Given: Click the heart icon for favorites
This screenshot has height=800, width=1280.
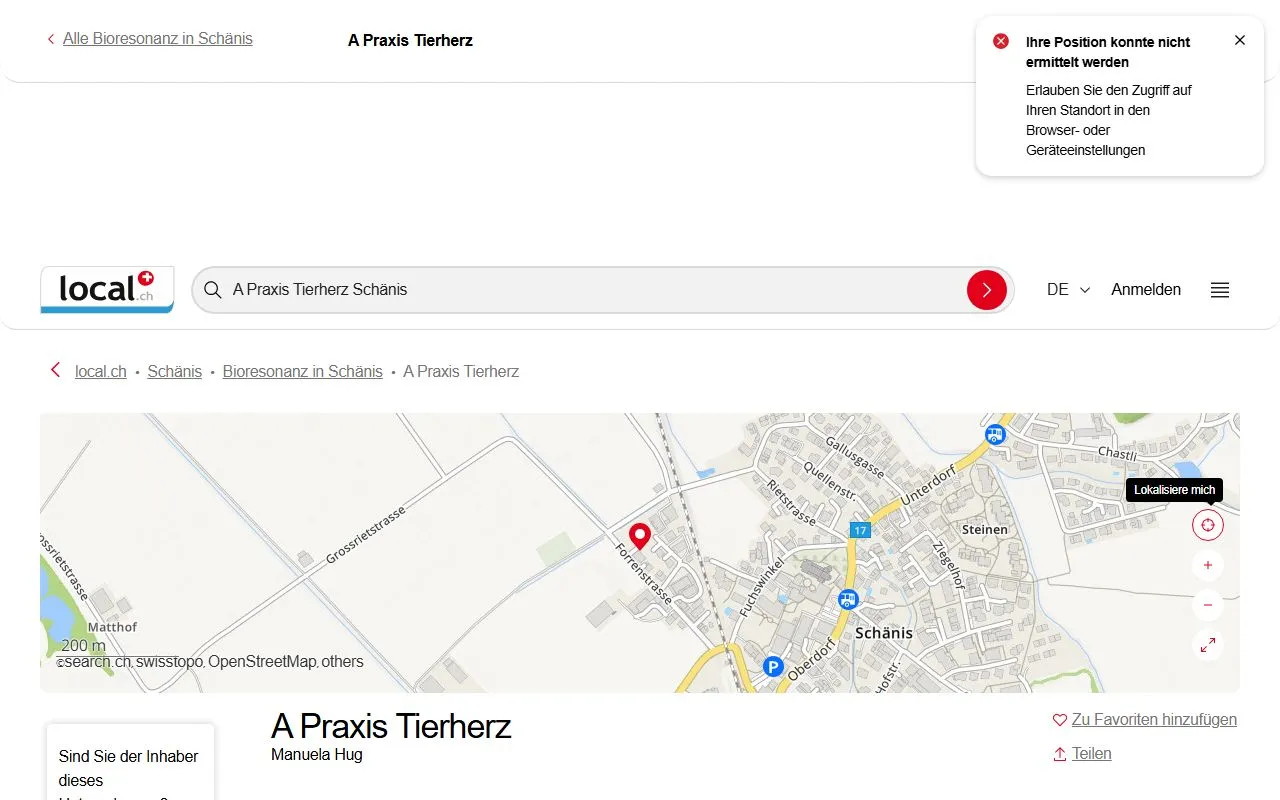Looking at the screenshot, I should (x=1059, y=719).
